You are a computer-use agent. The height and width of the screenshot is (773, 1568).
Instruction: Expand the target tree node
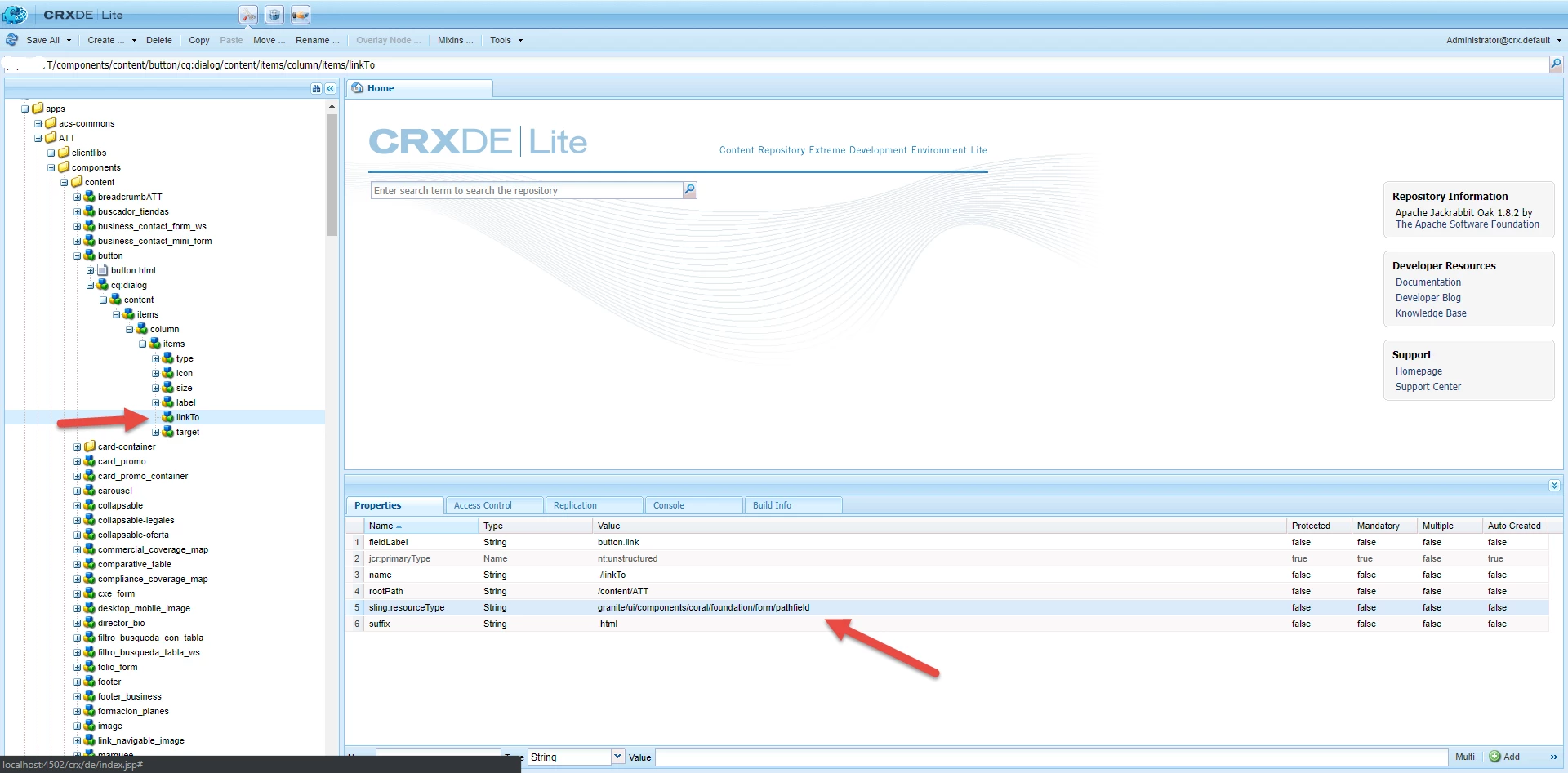pos(156,432)
